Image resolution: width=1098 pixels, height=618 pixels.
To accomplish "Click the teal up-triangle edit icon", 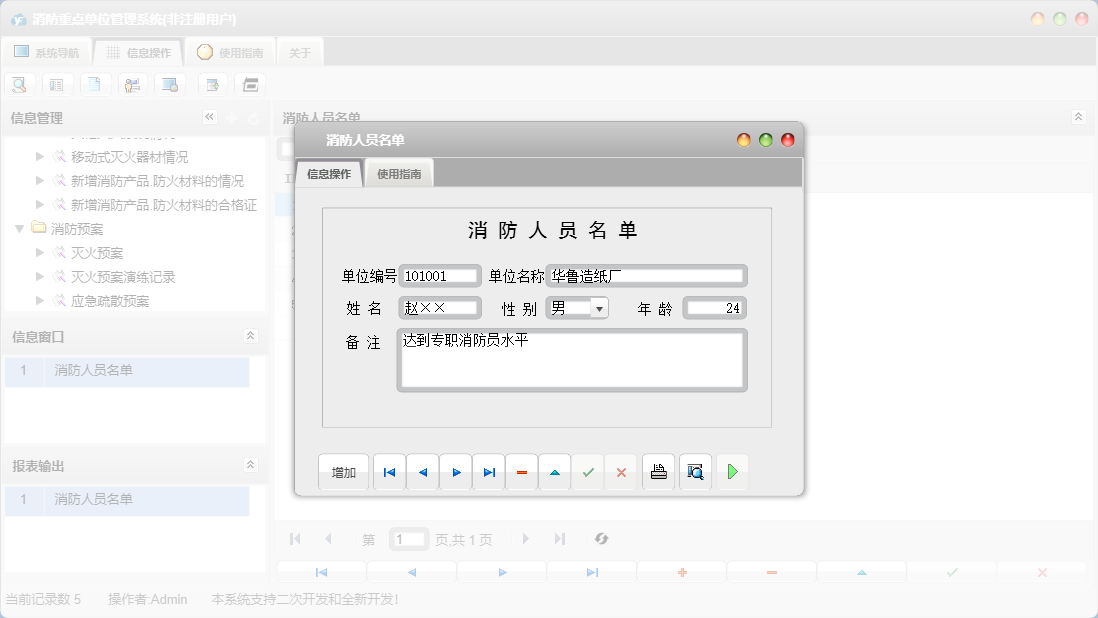I will coord(555,472).
